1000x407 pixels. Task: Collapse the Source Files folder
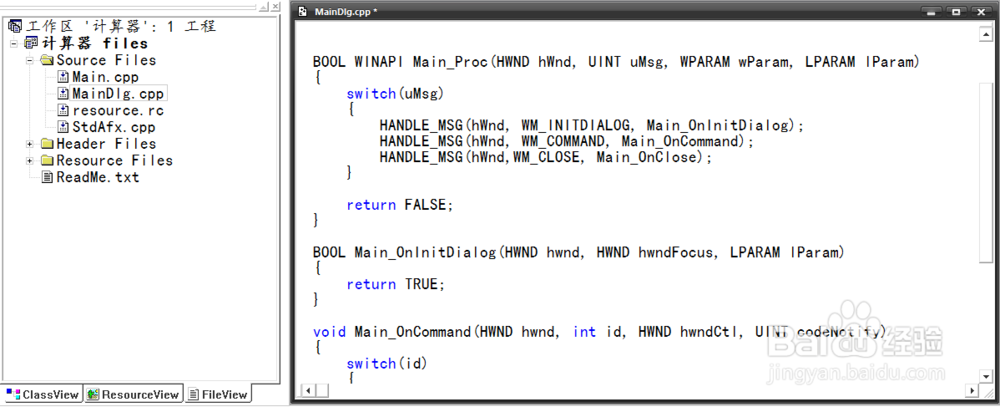29,61
